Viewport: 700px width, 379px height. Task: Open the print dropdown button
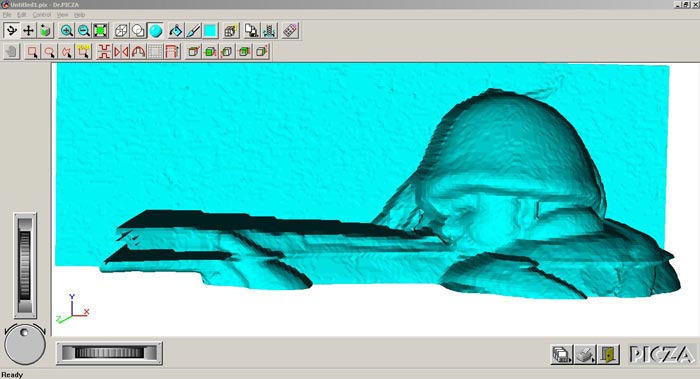tap(585, 354)
